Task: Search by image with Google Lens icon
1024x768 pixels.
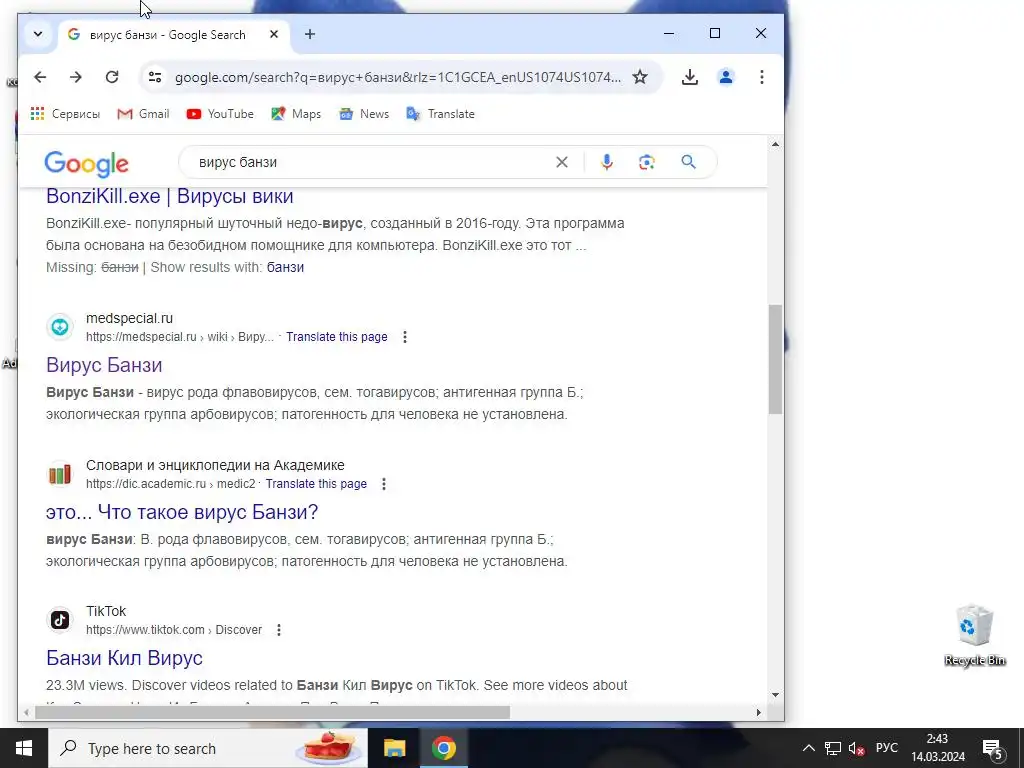Action: [x=647, y=162]
